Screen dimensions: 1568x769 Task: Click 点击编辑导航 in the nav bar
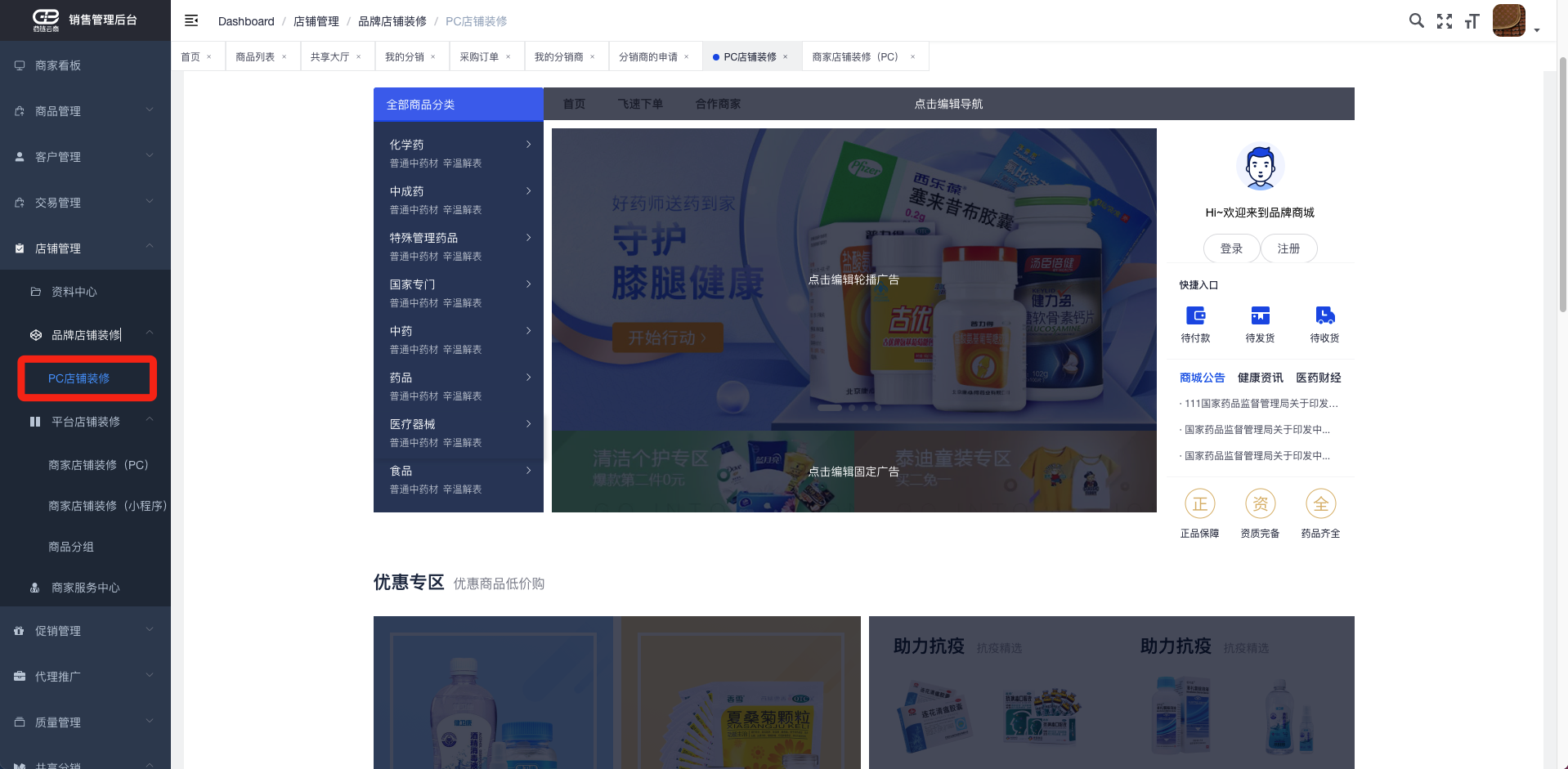[948, 104]
